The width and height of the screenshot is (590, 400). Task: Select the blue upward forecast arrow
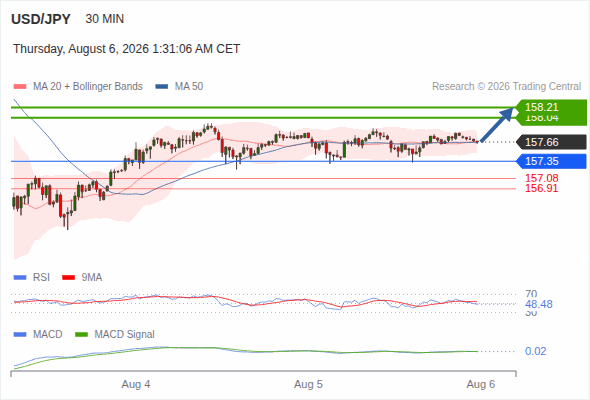pyautogui.click(x=497, y=125)
